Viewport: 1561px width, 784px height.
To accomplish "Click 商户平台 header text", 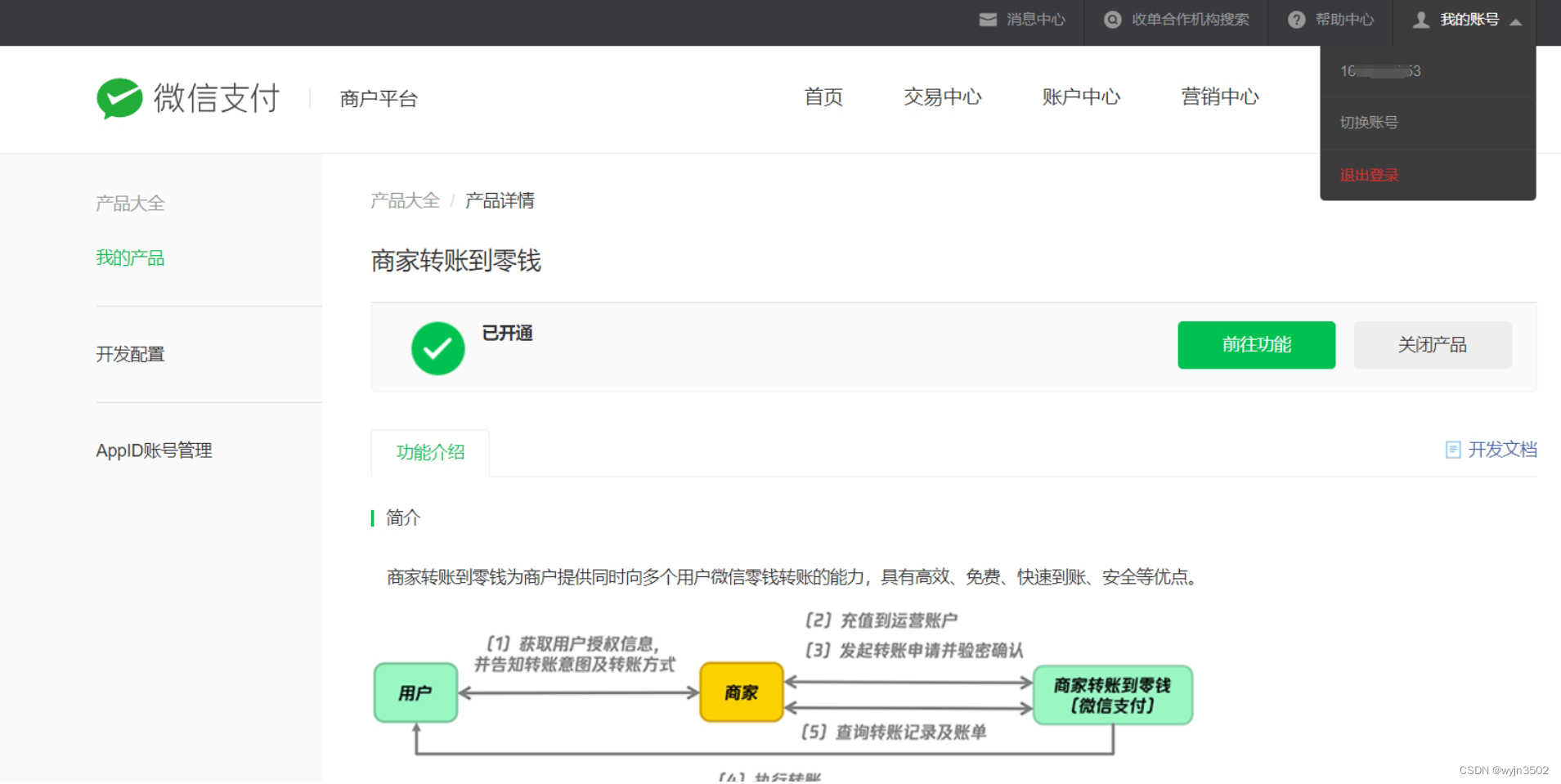I will click(x=379, y=99).
